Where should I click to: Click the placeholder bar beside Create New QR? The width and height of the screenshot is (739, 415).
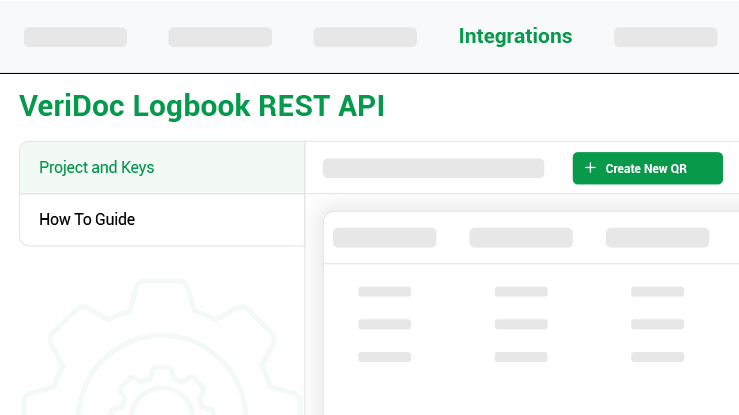[x=433, y=168]
